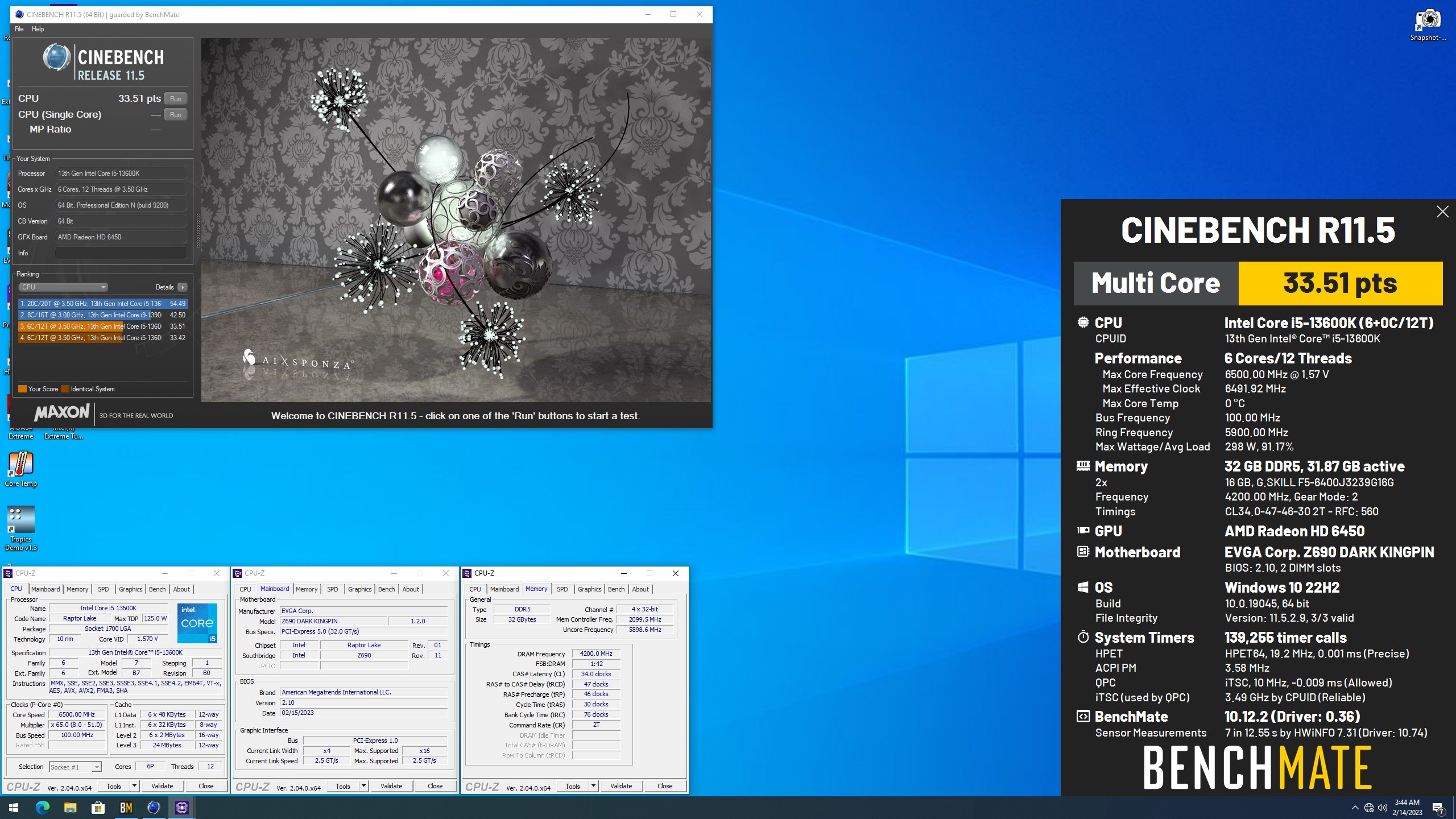Open File Explorer from the taskbar
The height and width of the screenshot is (819, 1456).
pos(70,807)
